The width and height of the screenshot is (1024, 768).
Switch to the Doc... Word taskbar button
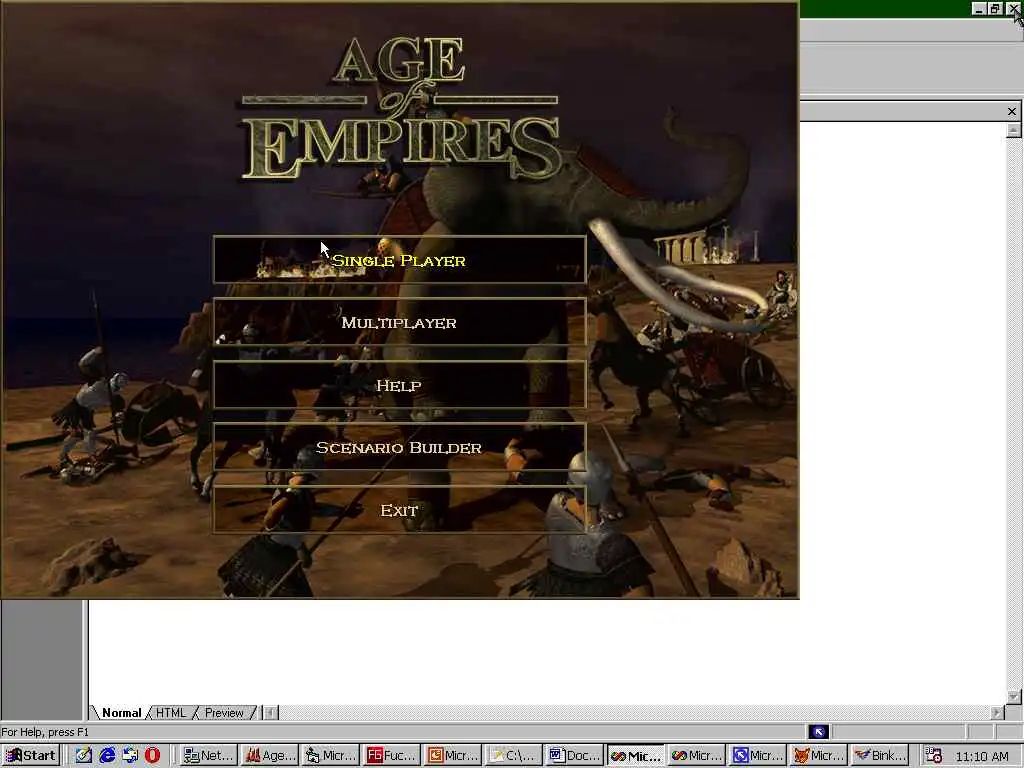point(573,756)
